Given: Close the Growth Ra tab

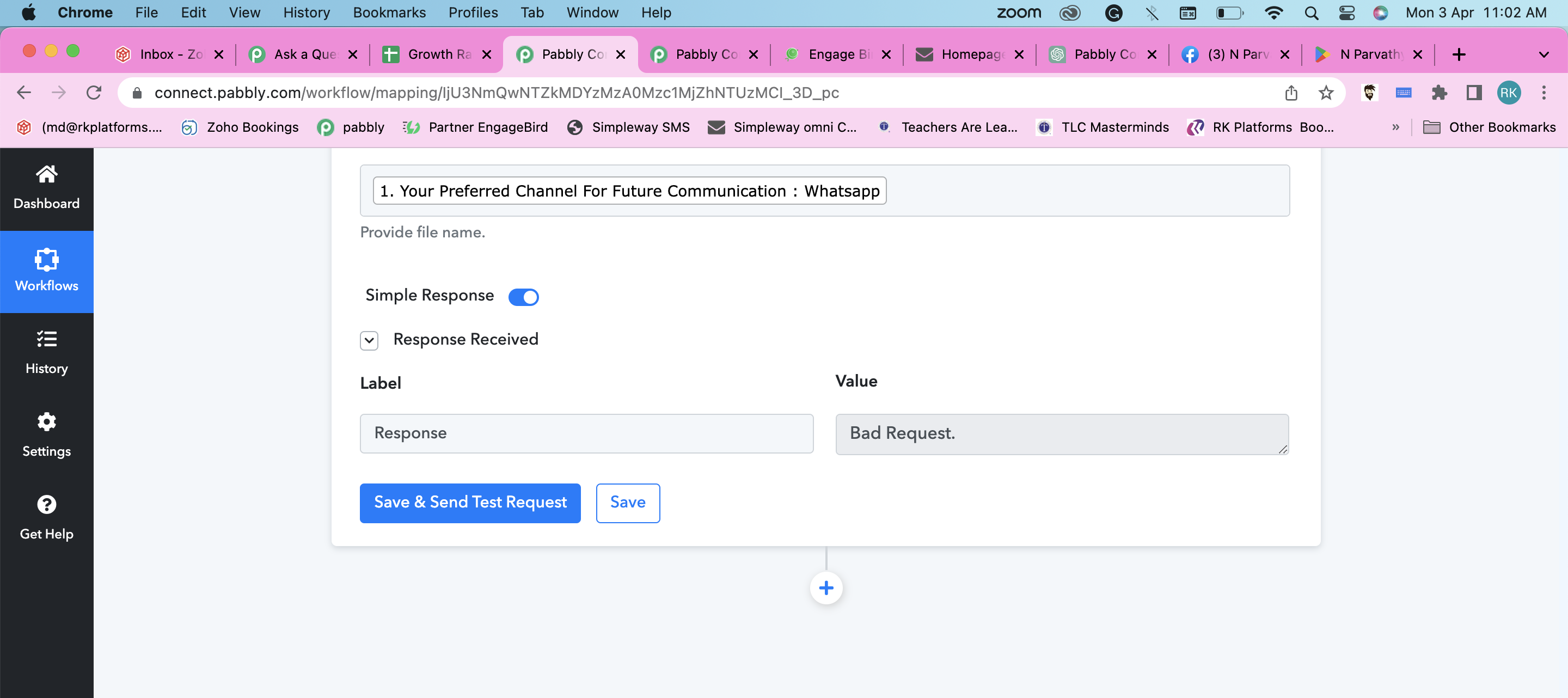Looking at the screenshot, I should (486, 55).
